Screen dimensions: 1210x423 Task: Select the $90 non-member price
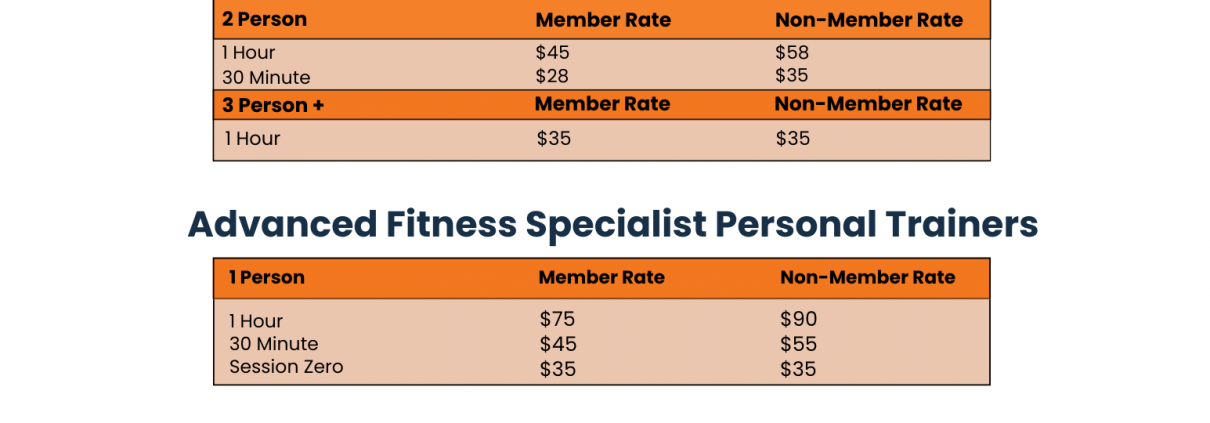[798, 319]
